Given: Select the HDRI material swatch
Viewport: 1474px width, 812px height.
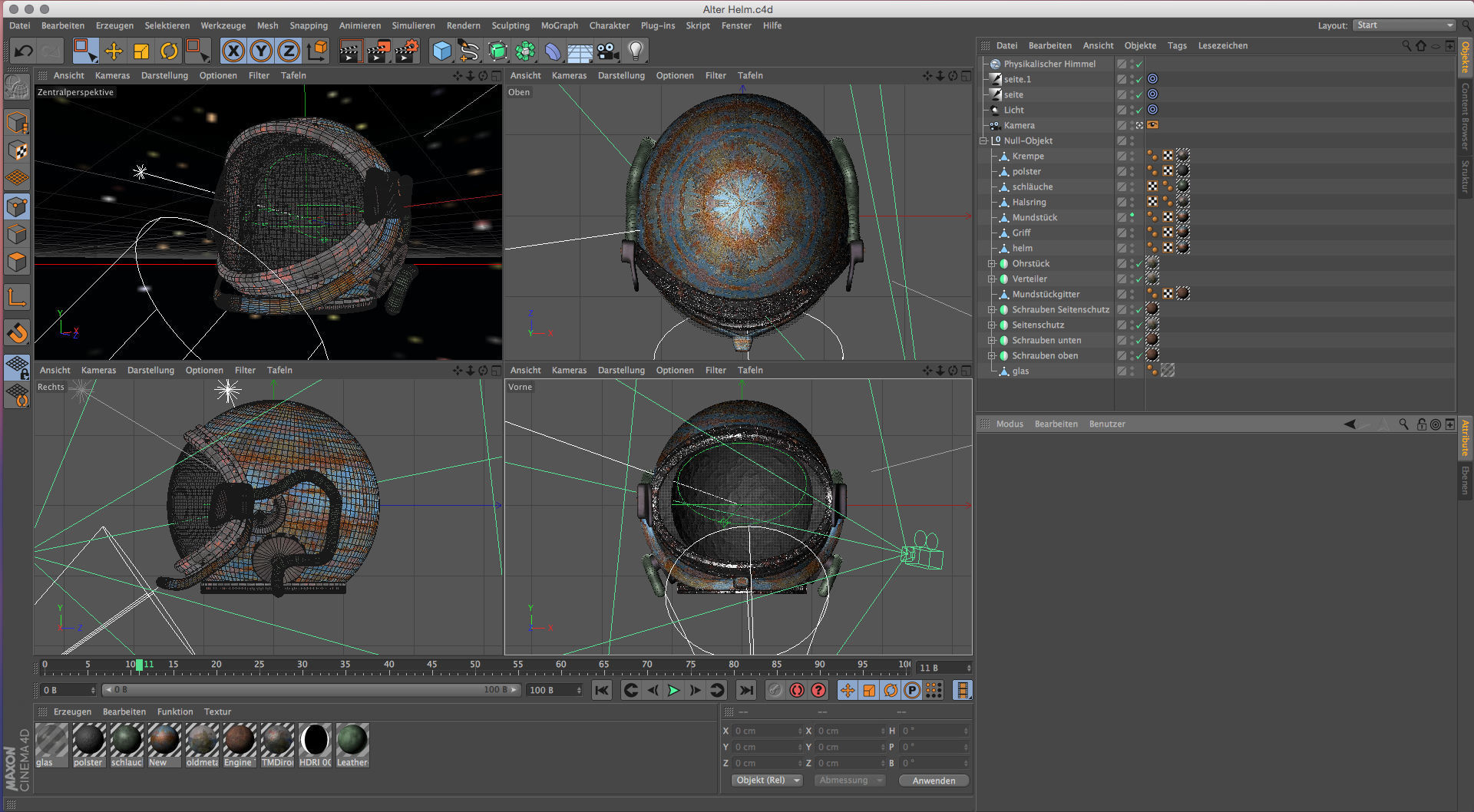Looking at the screenshot, I should click(x=315, y=744).
